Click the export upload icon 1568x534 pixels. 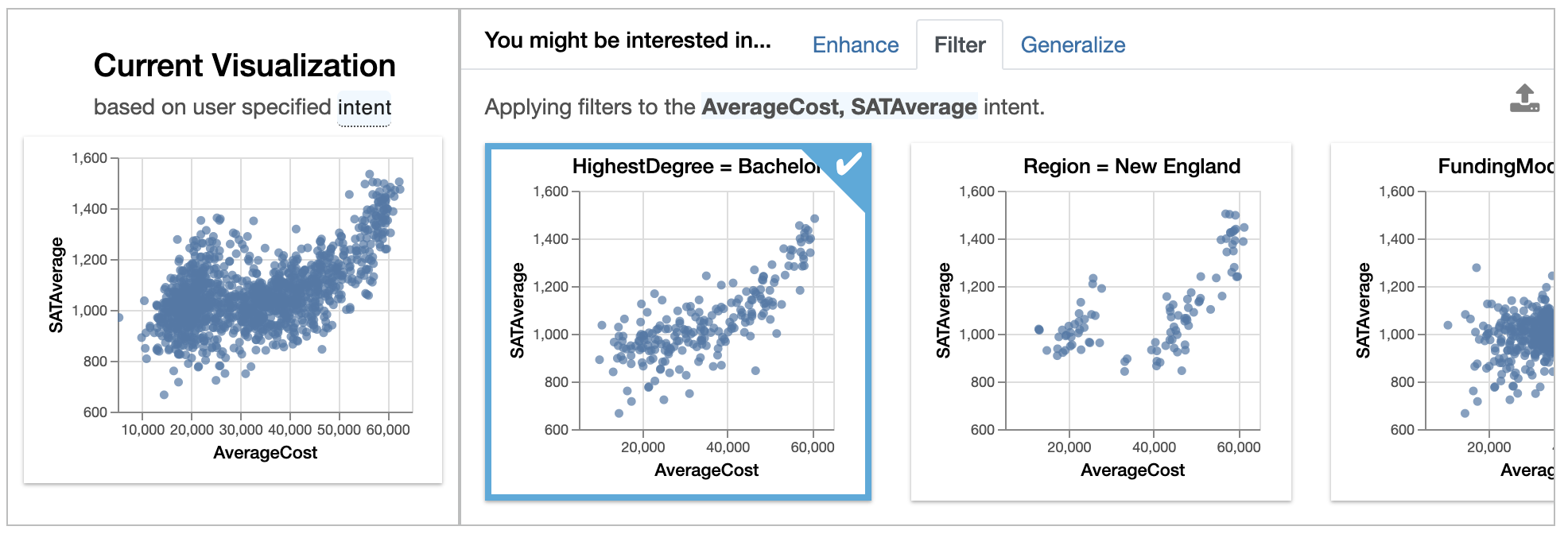pos(1524,99)
